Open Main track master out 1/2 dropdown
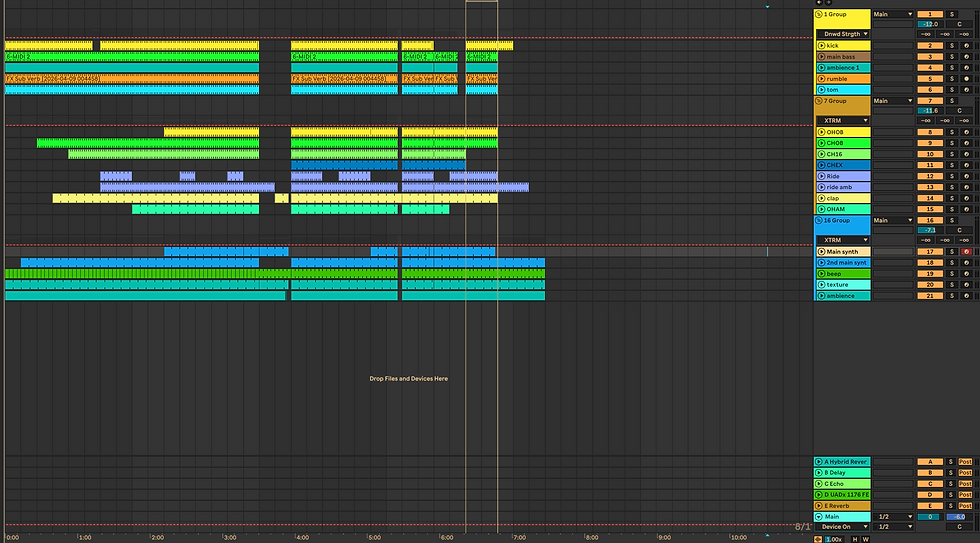This screenshot has width=980, height=543. pyautogui.click(x=893, y=527)
